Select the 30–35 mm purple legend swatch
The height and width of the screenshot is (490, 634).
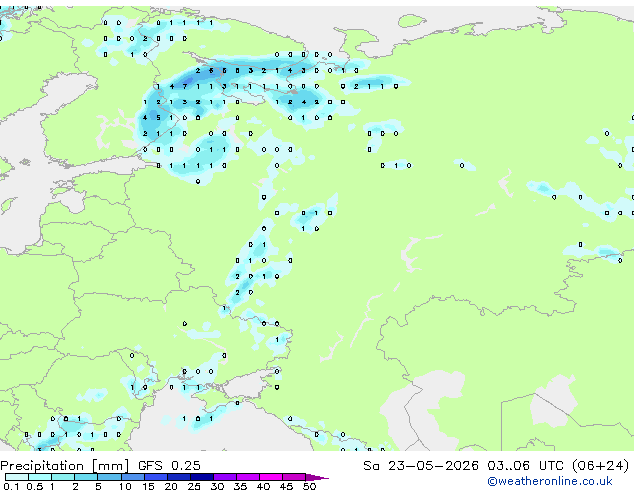pyautogui.click(x=225, y=477)
